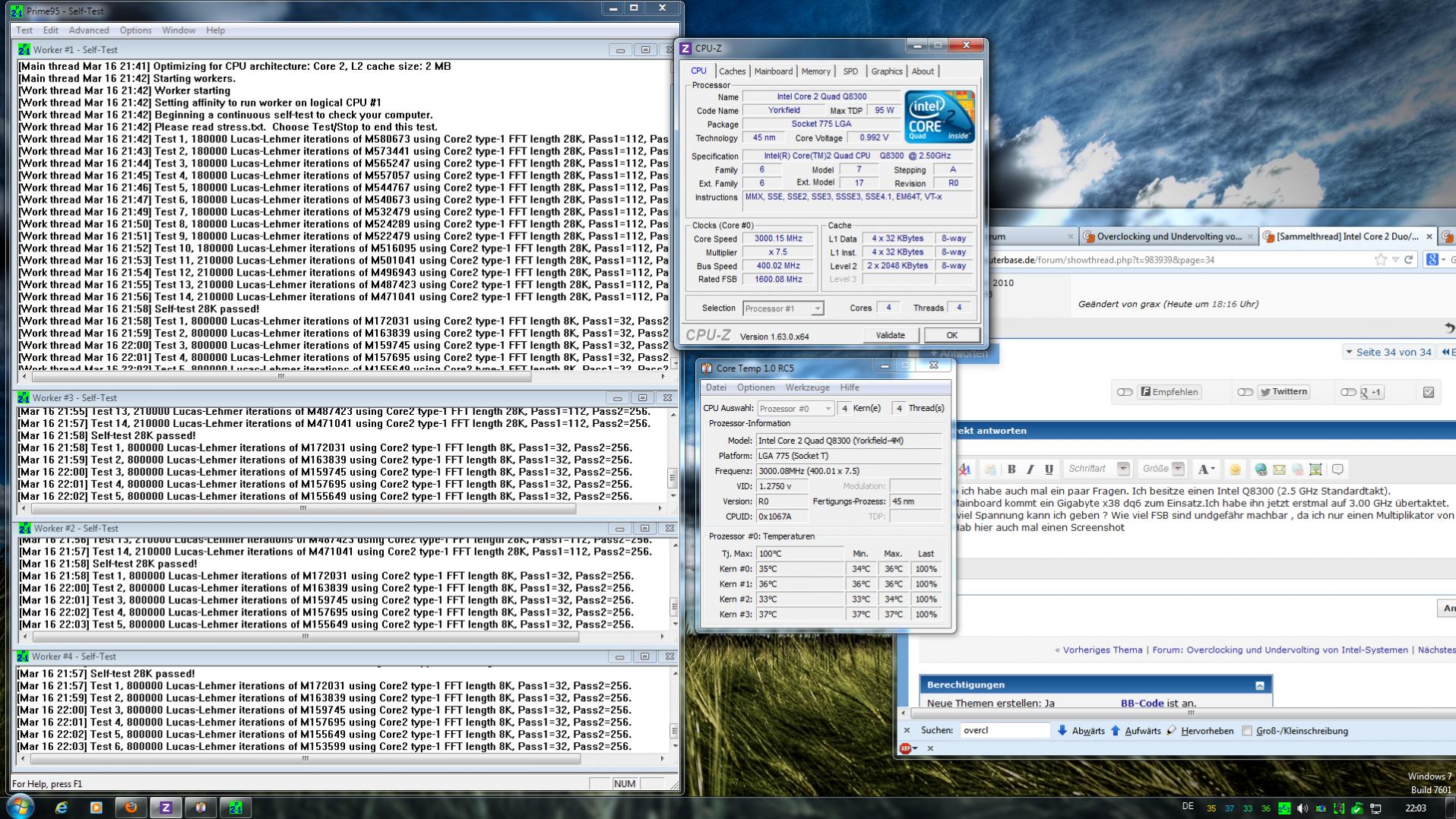Apply bold formatting in forum editor
The image size is (1456, 819).
click(1011, 469)
